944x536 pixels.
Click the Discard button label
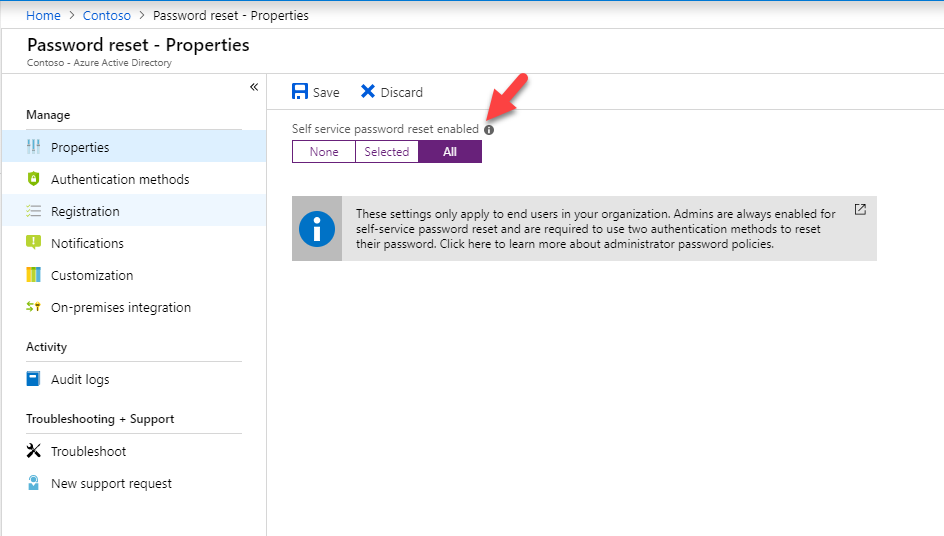402,92
